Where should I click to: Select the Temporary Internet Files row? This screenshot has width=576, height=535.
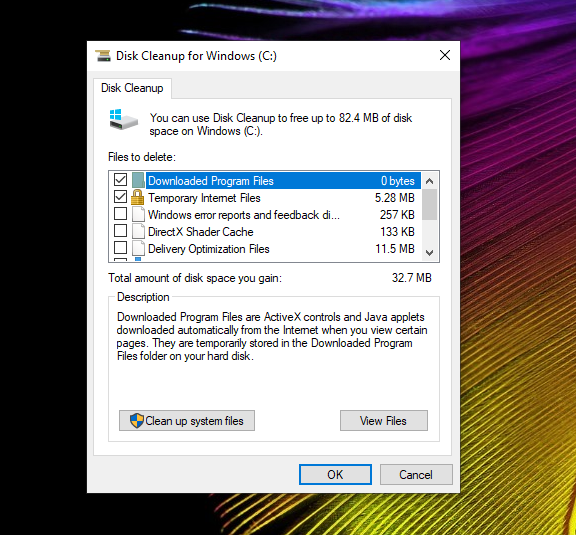click(x=266, y=198)
